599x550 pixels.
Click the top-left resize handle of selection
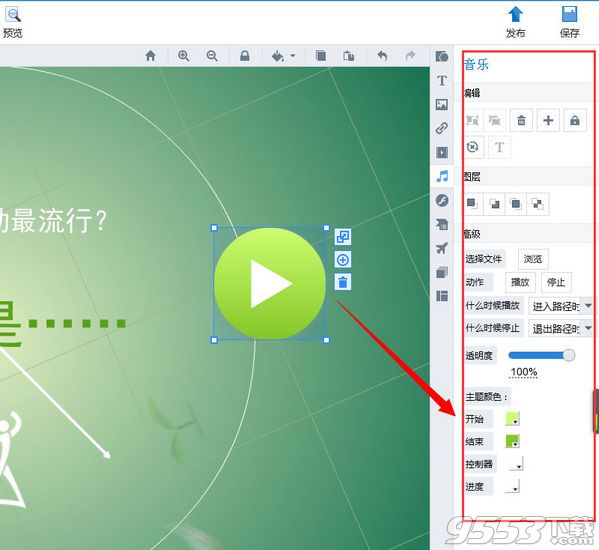[x=214, y=228]
